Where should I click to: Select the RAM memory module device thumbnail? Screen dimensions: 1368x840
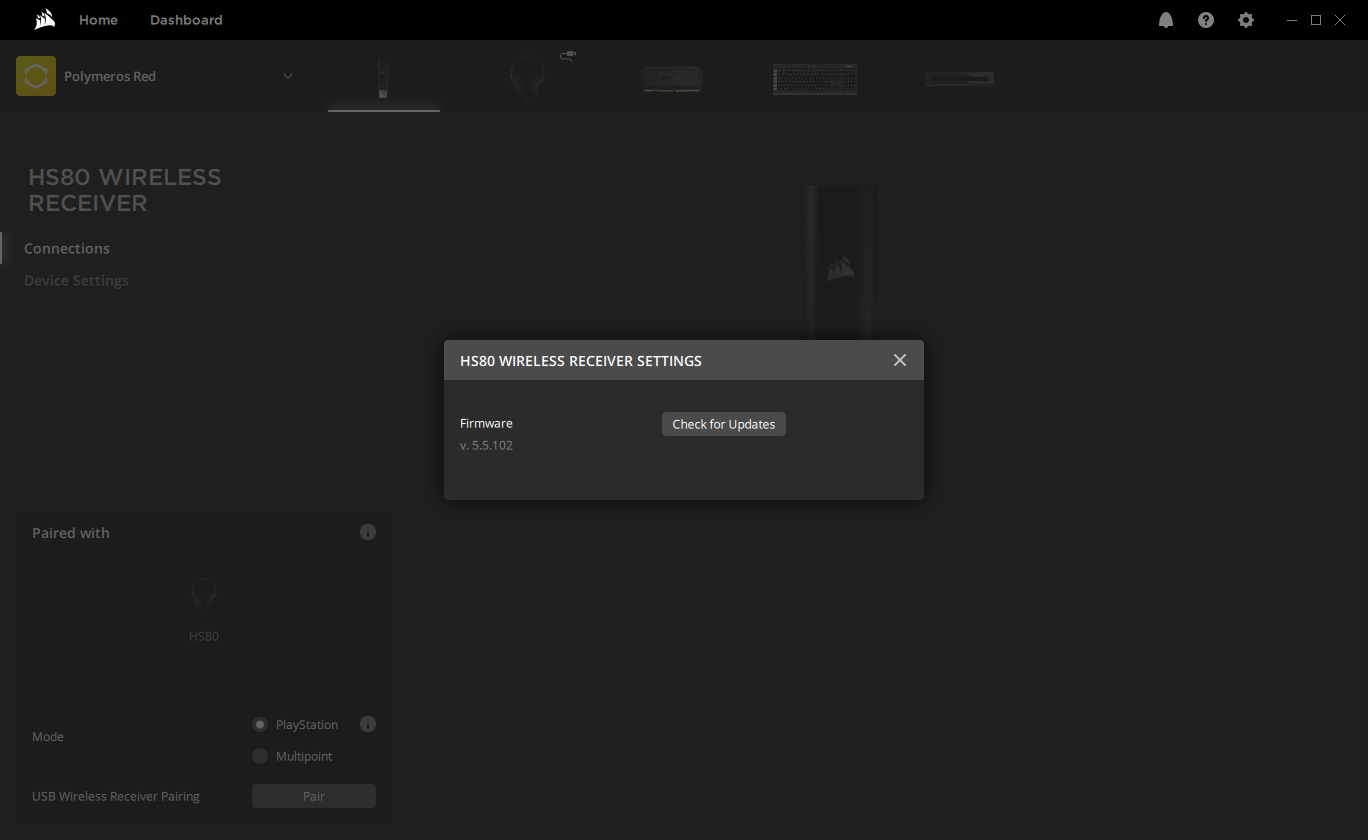pos(672,79)
